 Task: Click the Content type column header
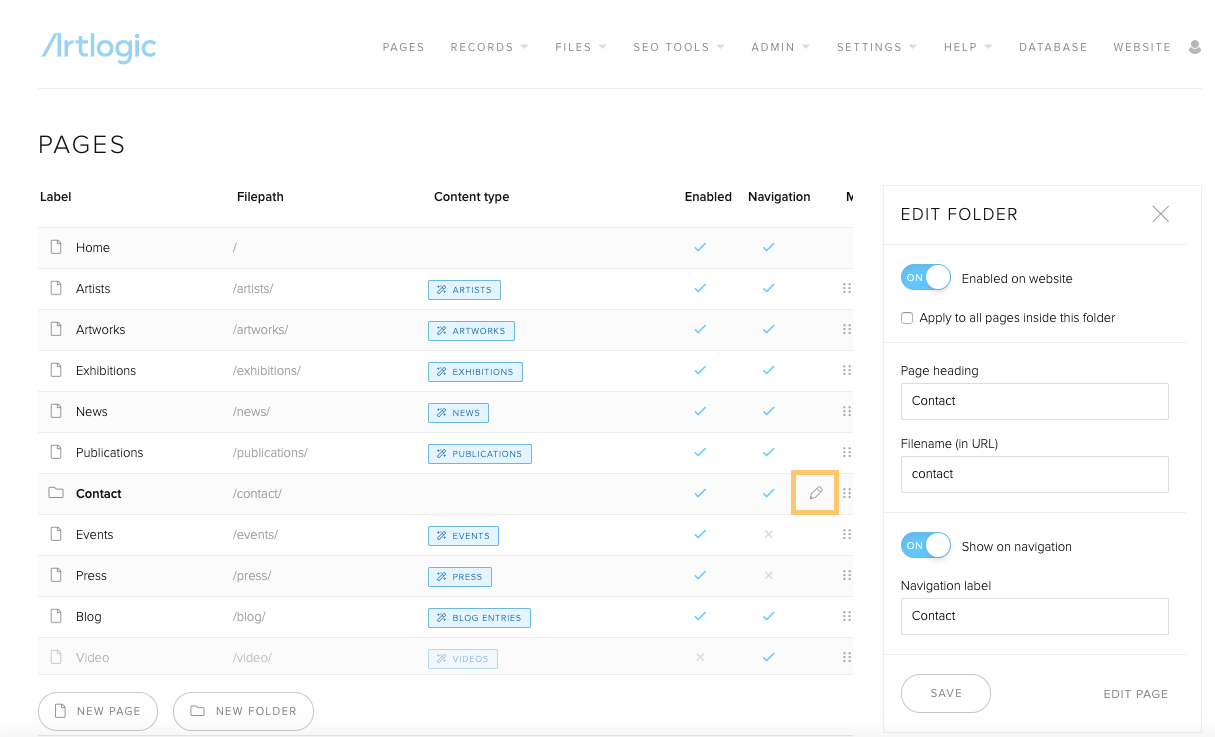pyautogui.click(x=472, y=197)
